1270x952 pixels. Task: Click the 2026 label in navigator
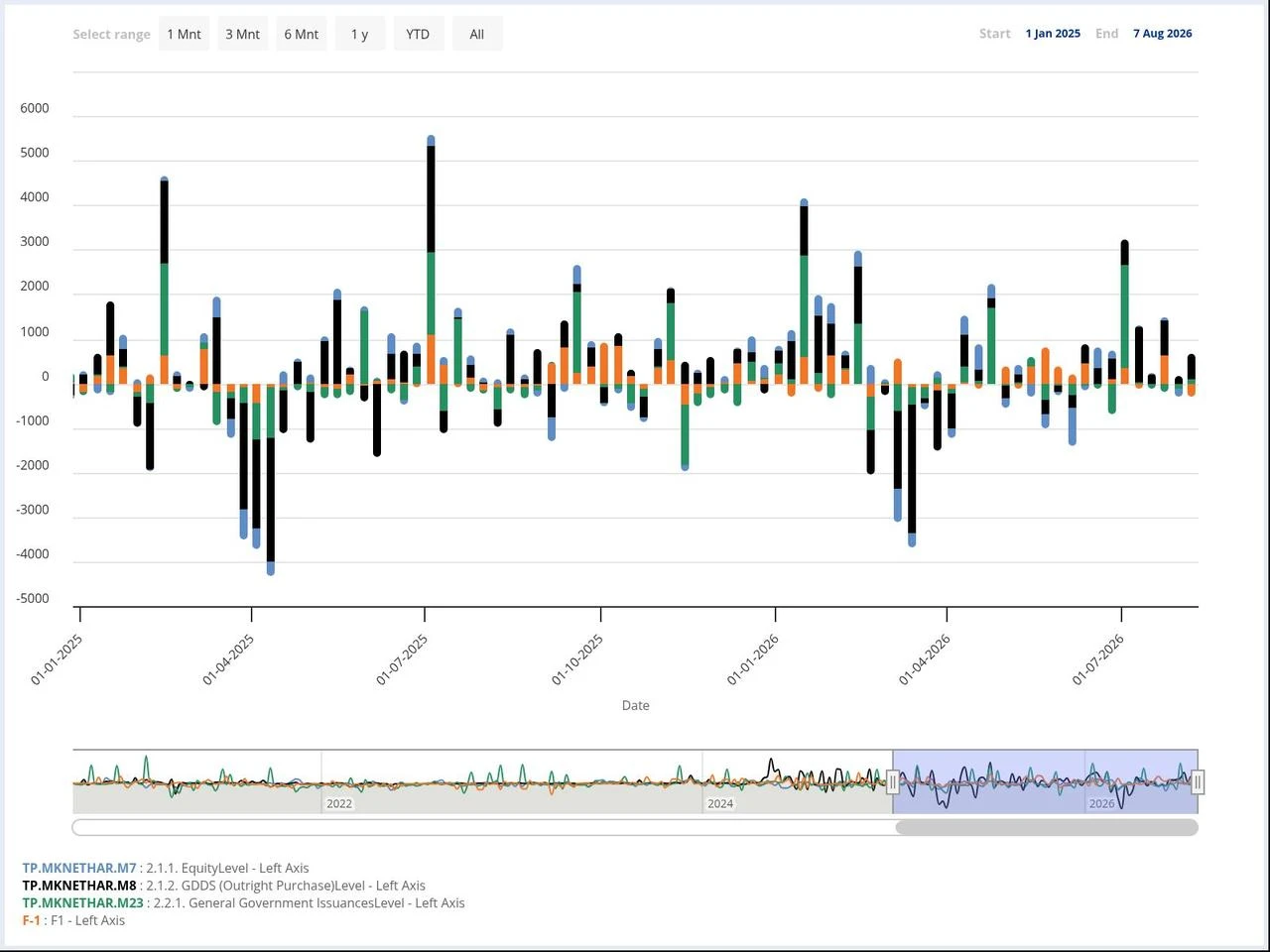pos(1101,803)
